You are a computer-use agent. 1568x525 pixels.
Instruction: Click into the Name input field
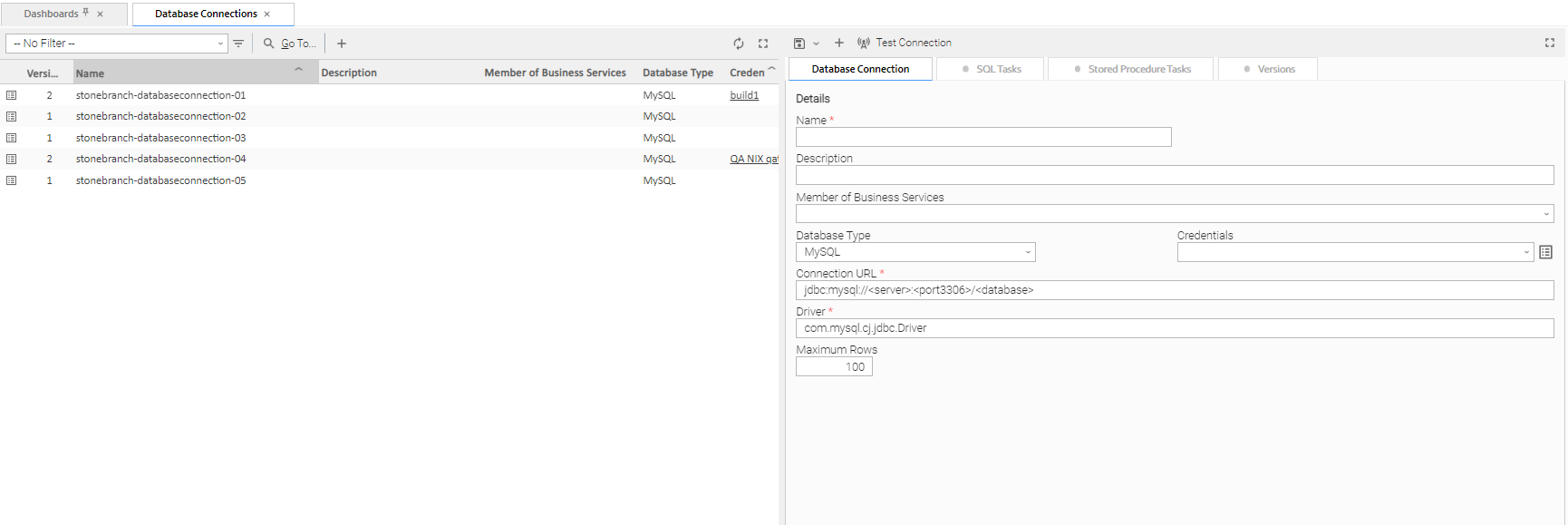tap(983, 137)
